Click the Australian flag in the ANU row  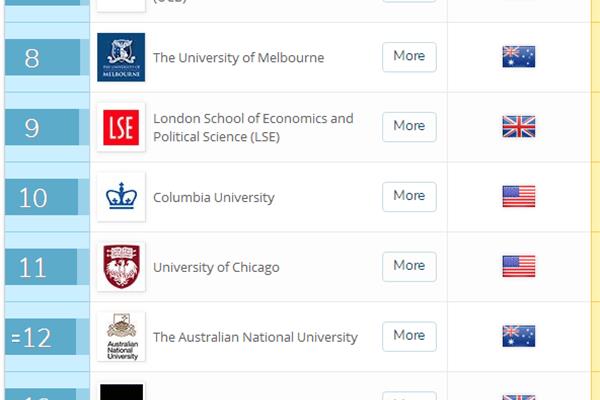(x=518, y=336)
